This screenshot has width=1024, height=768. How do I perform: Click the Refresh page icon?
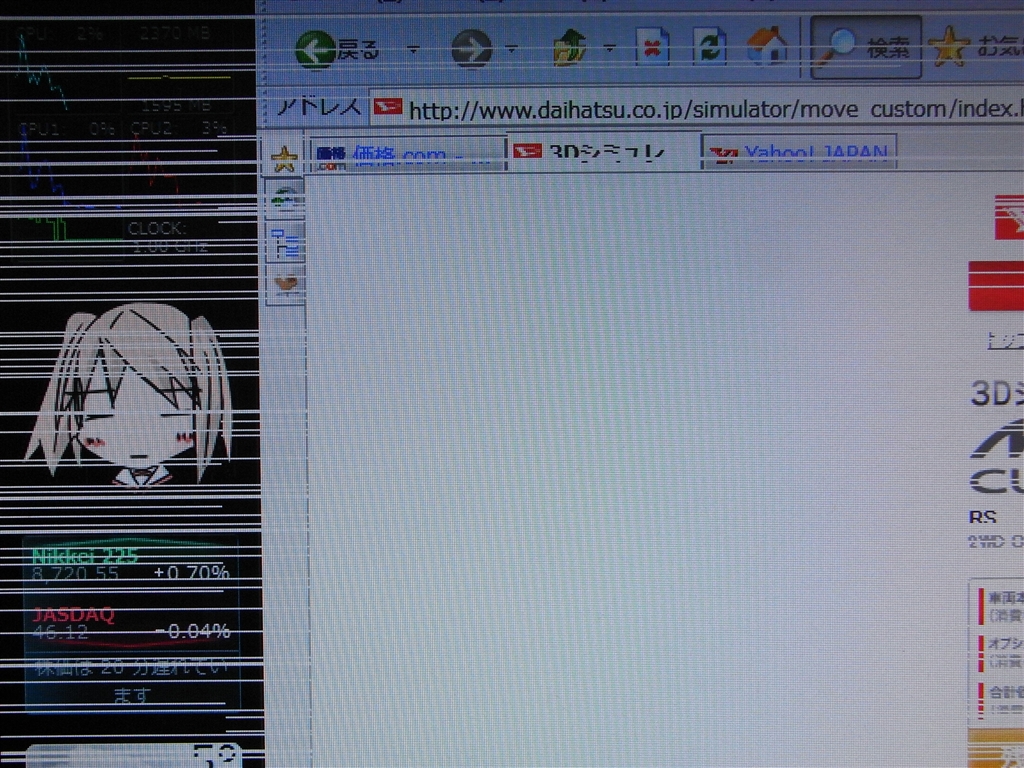(x=709, y=46)
